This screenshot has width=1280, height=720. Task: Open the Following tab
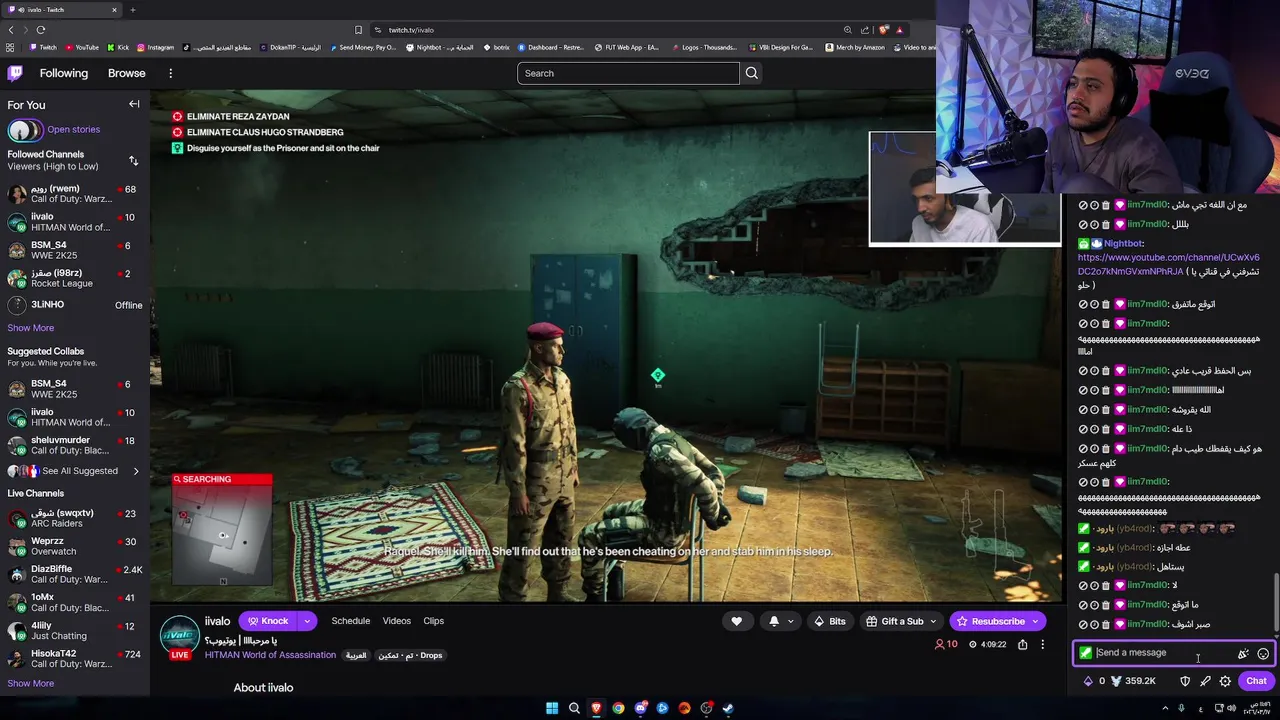point(64,73)
